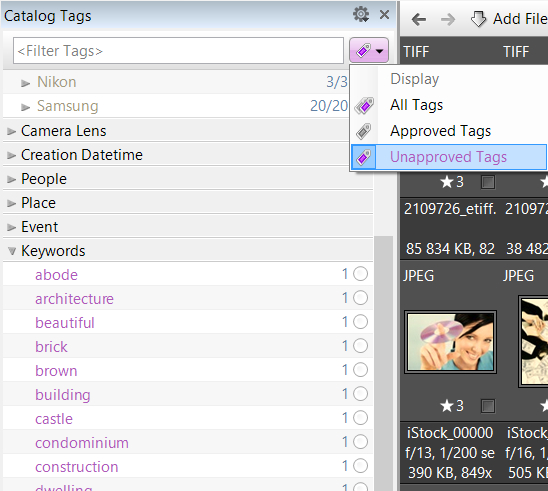The width and height of the screenshot is (548, 491).
Task: Click the Samsung 20/20 count
Action: tap(329, 106)
